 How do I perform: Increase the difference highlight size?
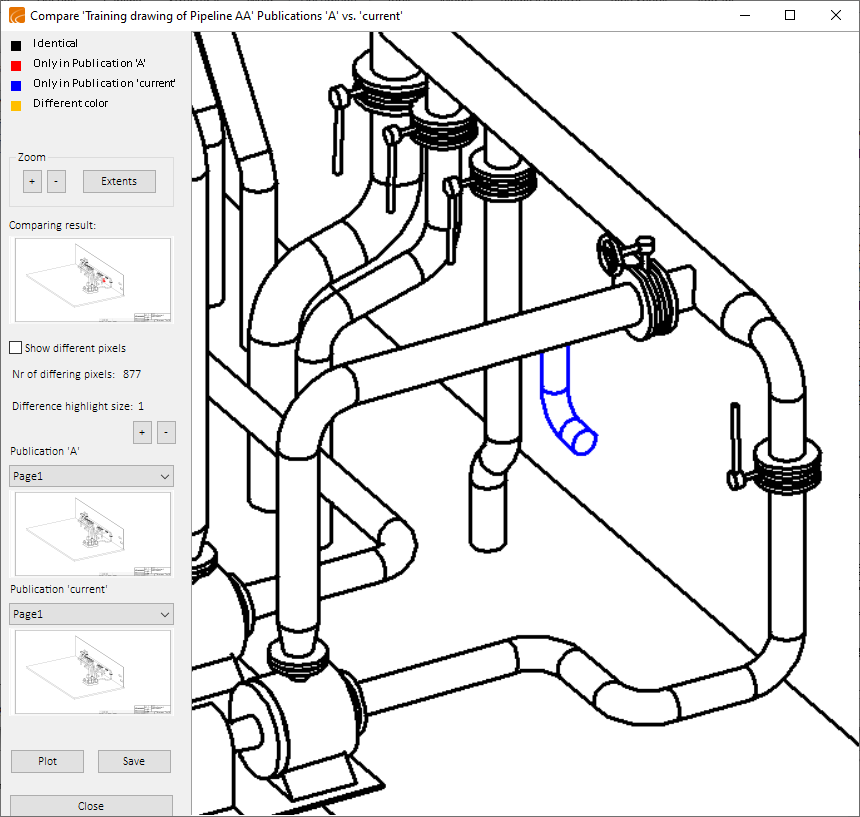click(x=142, y=432)
